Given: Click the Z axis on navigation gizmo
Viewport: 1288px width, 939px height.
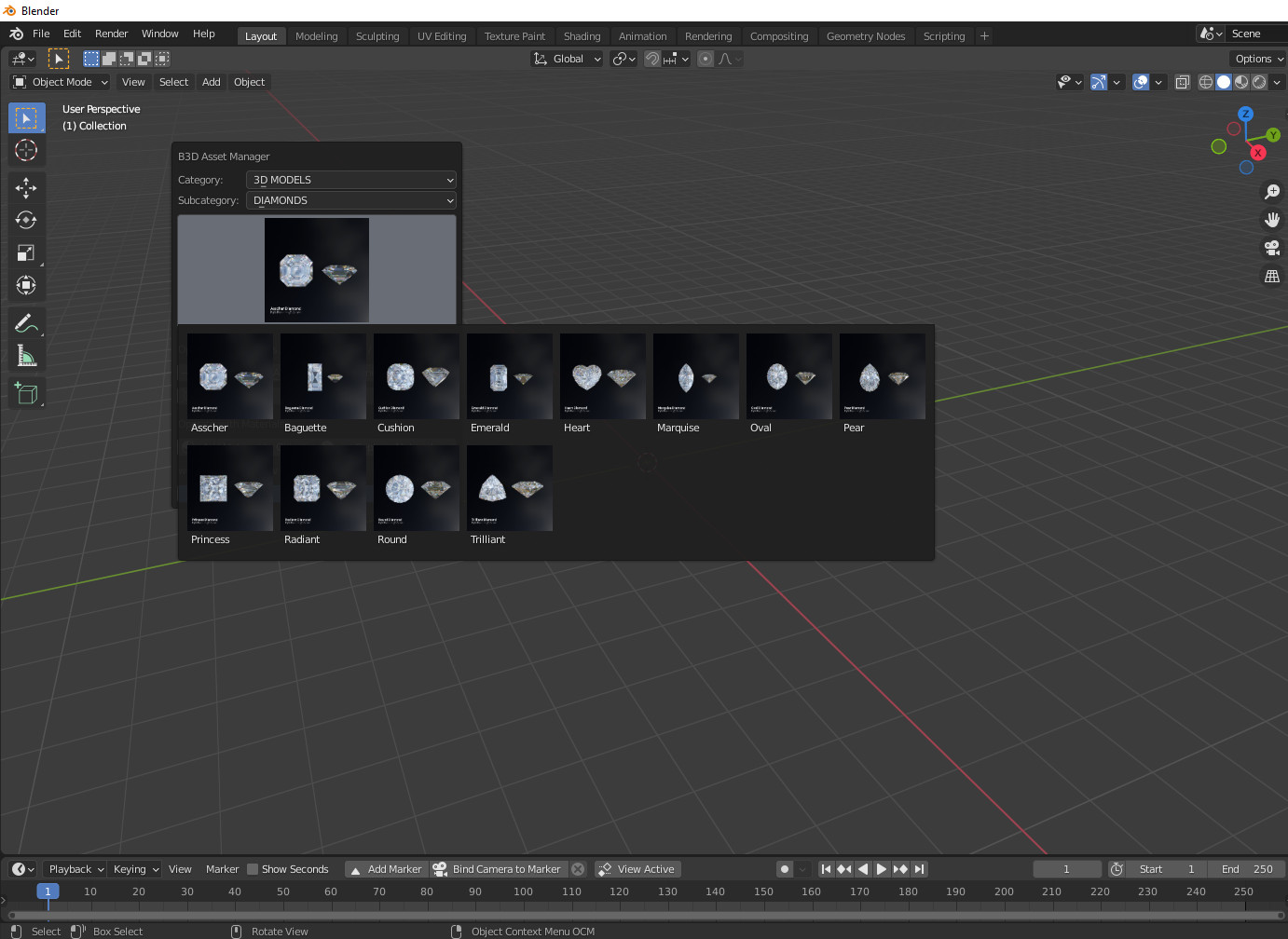Looking at the screenshot, I should point(1245,114).
